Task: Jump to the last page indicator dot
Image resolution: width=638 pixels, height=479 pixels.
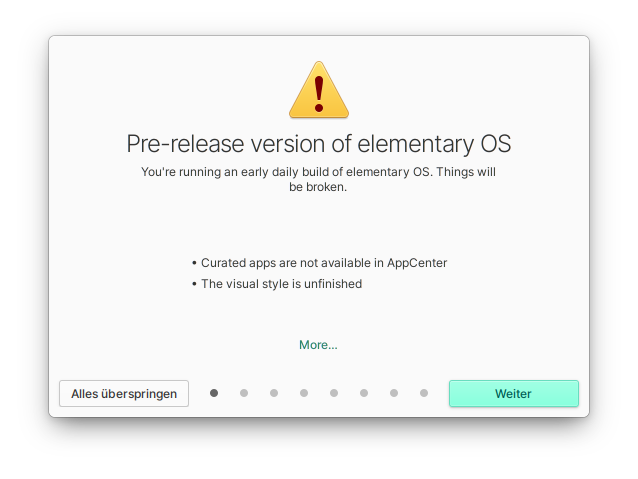Action: 424,393
